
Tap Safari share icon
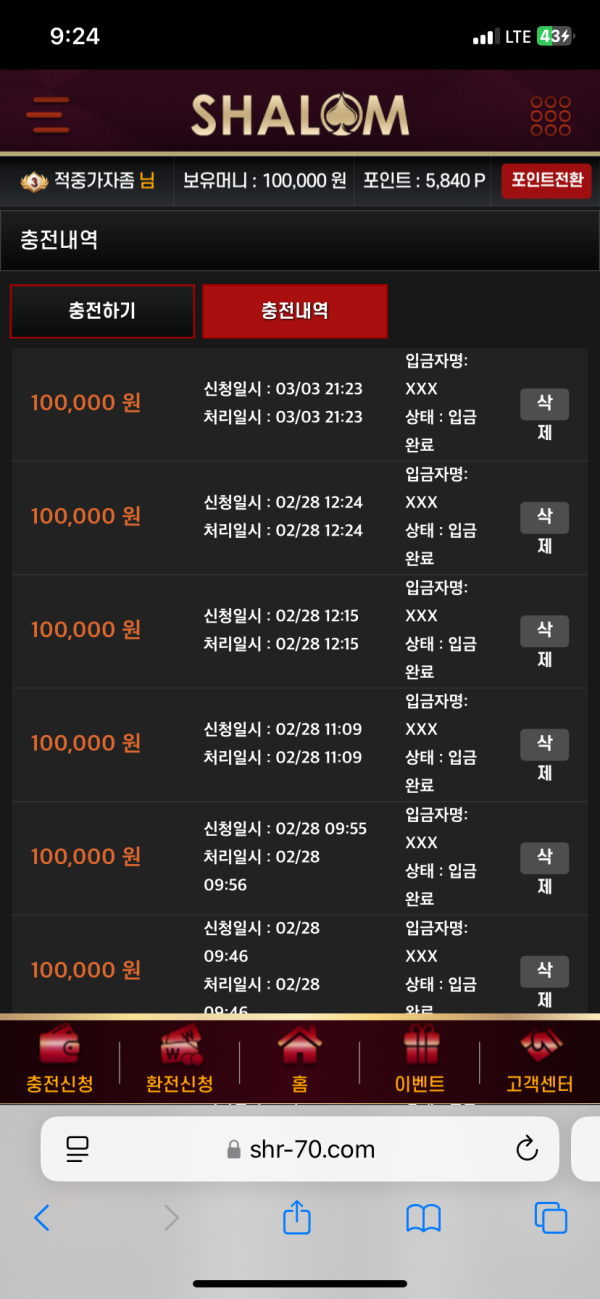pyautogui.click(x=297, y=1216)
